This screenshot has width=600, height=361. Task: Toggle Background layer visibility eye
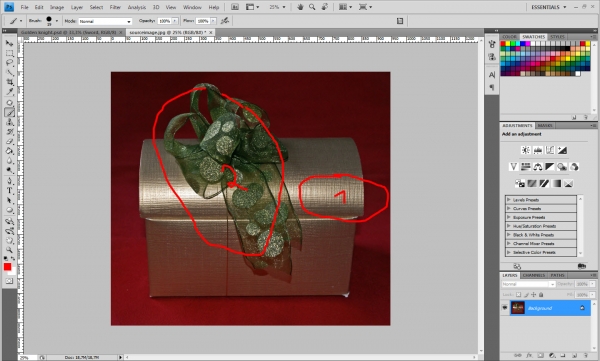(505, 307)
